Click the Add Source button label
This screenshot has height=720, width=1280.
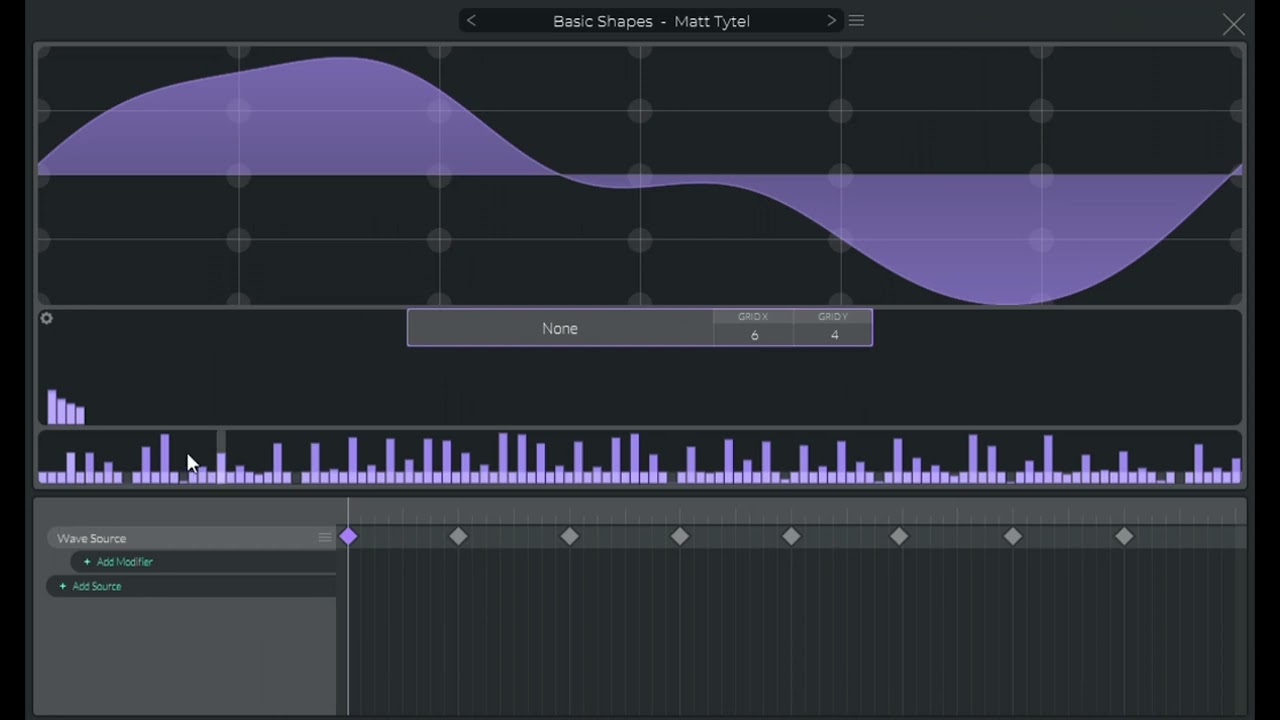coord(97,586)
